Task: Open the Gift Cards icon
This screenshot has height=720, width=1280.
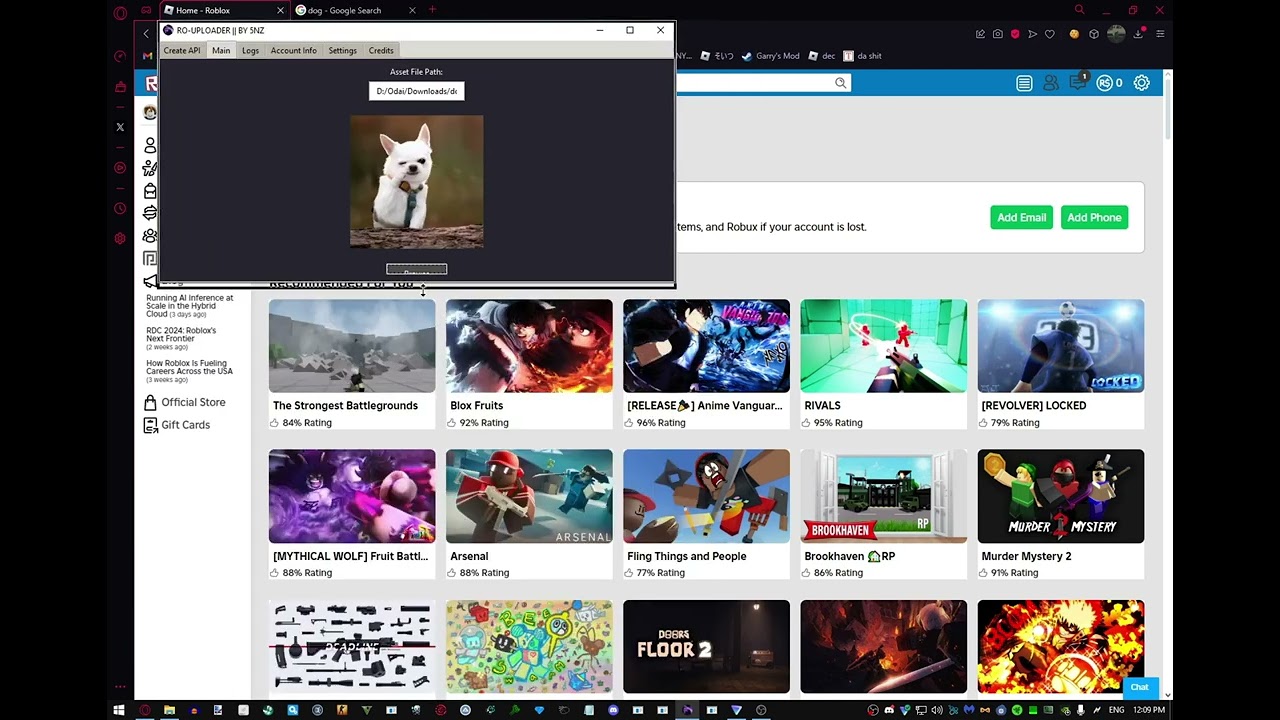Action: pyautogui.click(x=150, y=425)
